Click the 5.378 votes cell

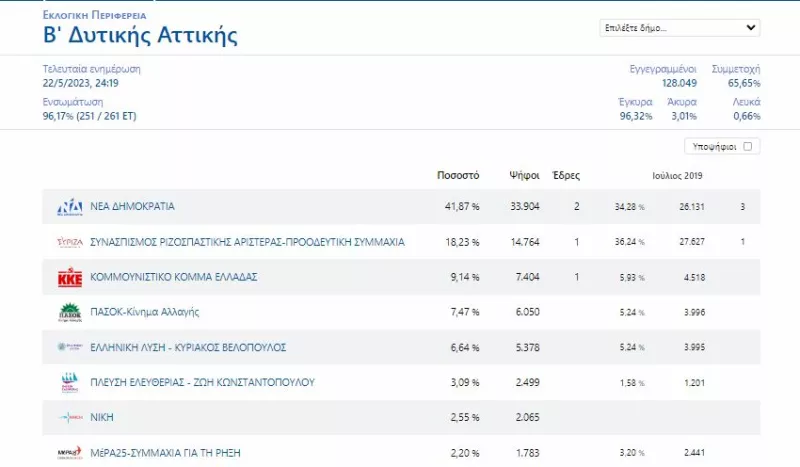528,348
